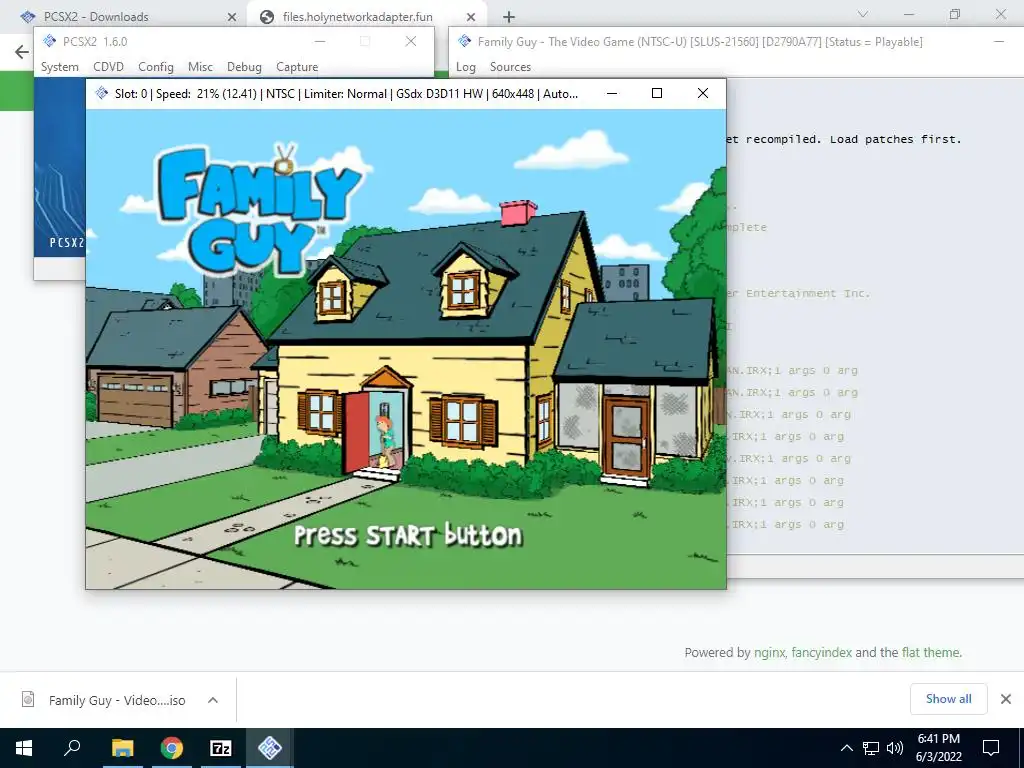Minimize the game render window

[612, 93]
